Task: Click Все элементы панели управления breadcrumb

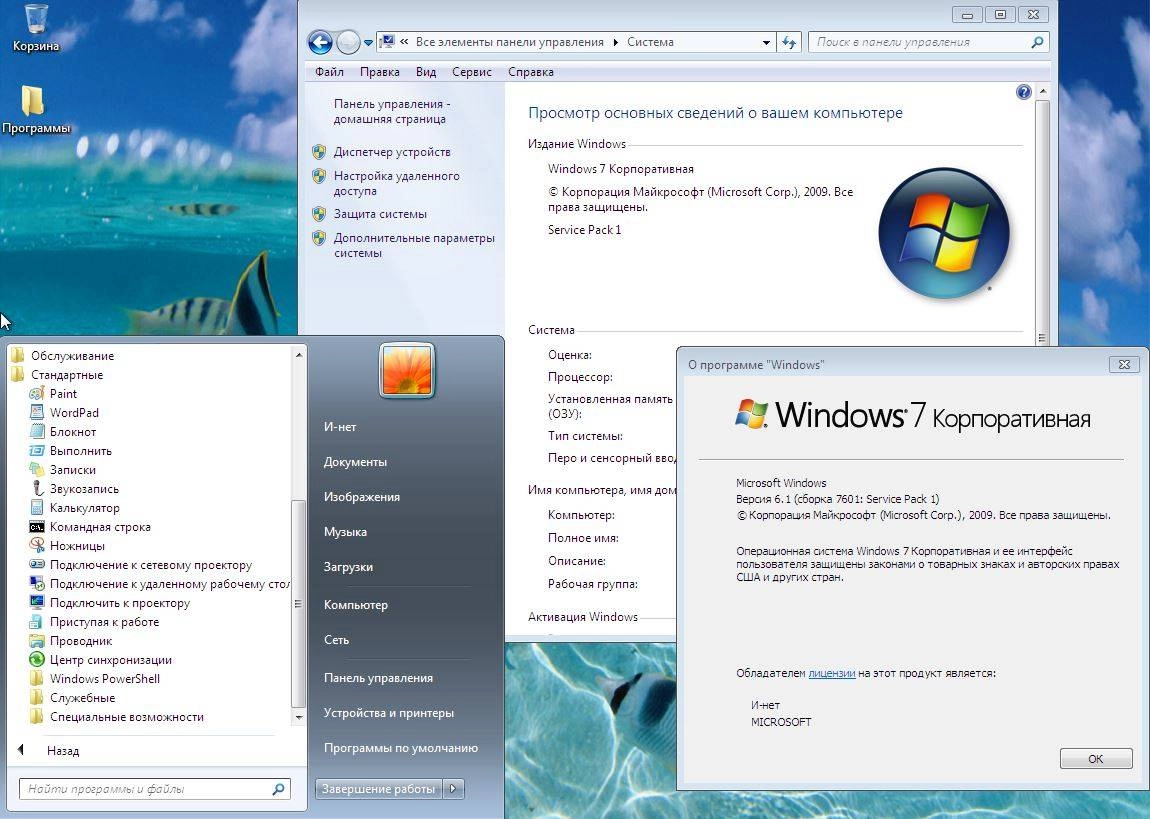Action: 509,43
